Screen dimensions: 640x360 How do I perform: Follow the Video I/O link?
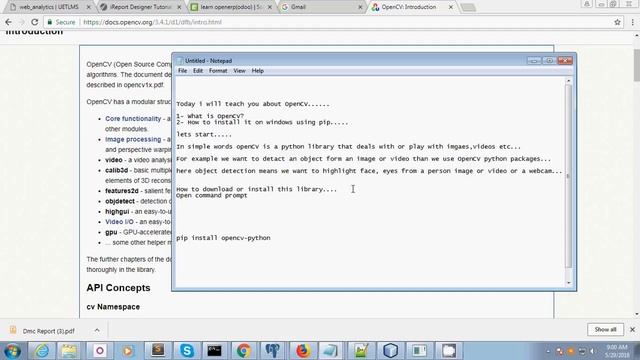pyautogui.click(x=119, y=222)
